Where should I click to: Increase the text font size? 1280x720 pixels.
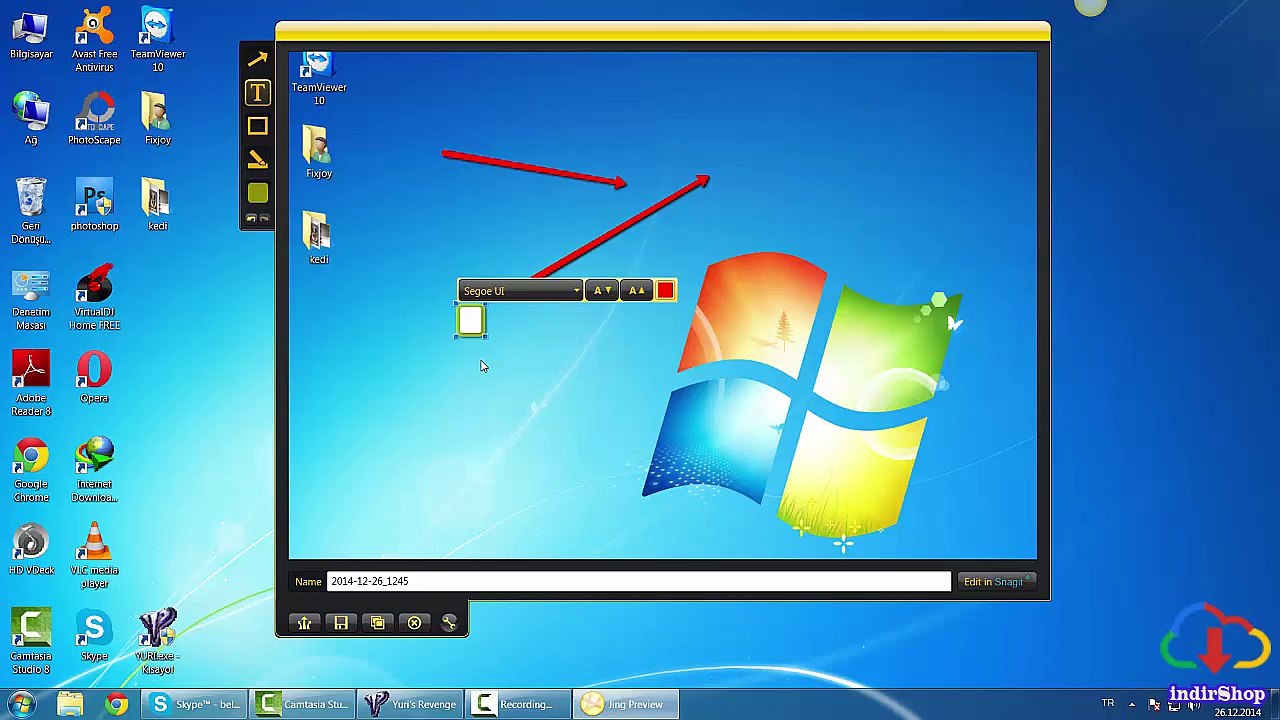tap(636, 291)
